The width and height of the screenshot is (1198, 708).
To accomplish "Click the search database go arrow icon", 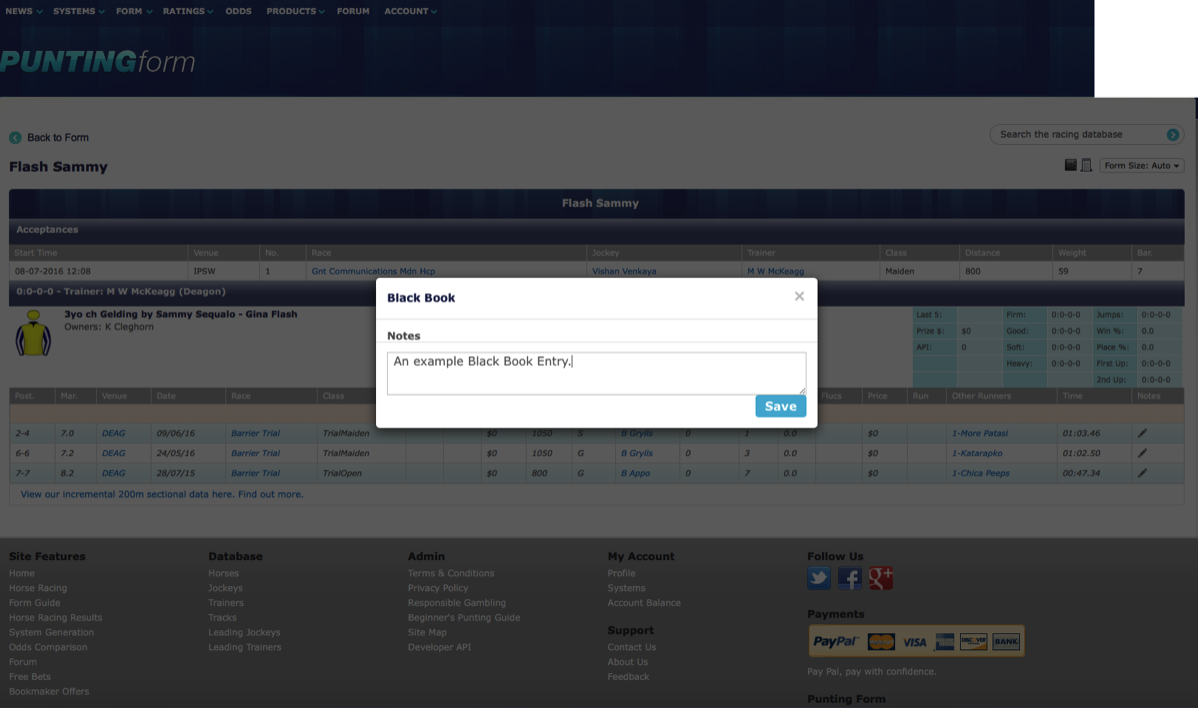I will pyautogui.click(x=1173, y=135).
